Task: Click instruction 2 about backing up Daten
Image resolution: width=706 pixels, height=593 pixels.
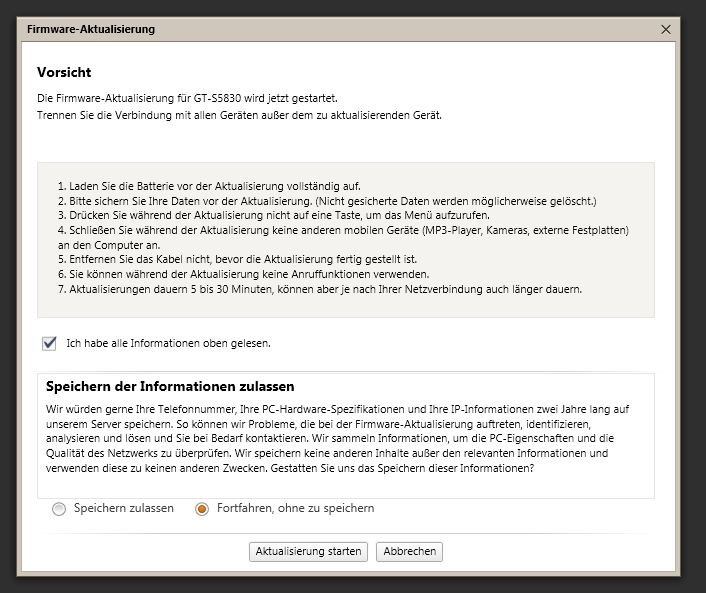Action: (x=327, y=201)
